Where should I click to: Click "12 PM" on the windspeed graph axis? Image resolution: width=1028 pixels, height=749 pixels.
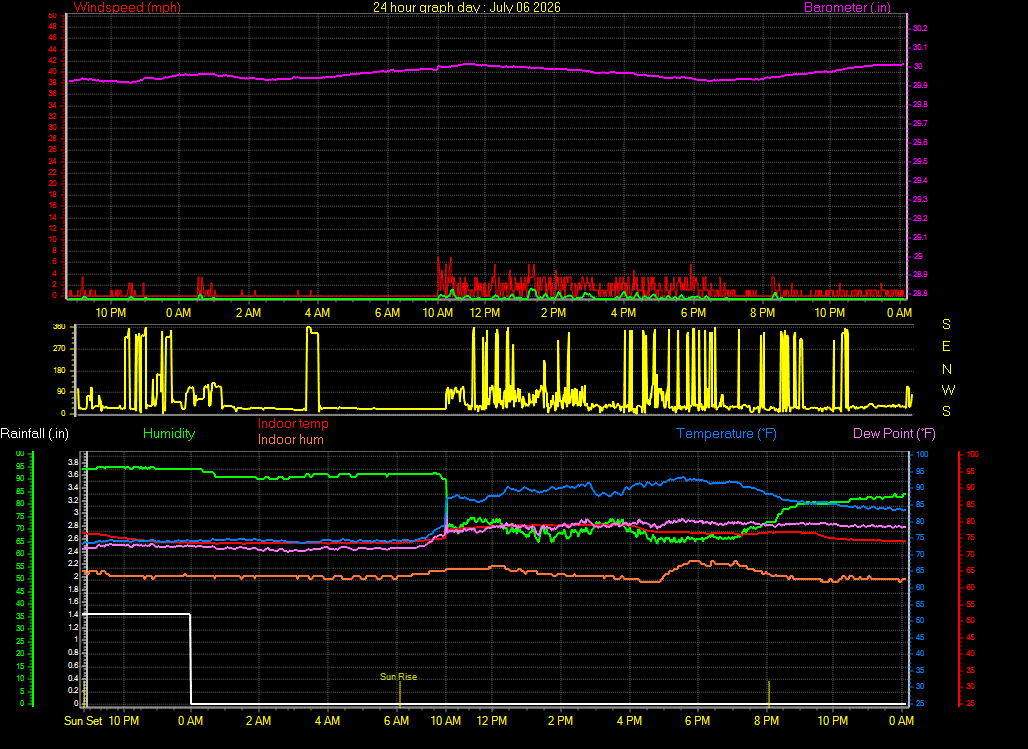[x=484, y=313]
